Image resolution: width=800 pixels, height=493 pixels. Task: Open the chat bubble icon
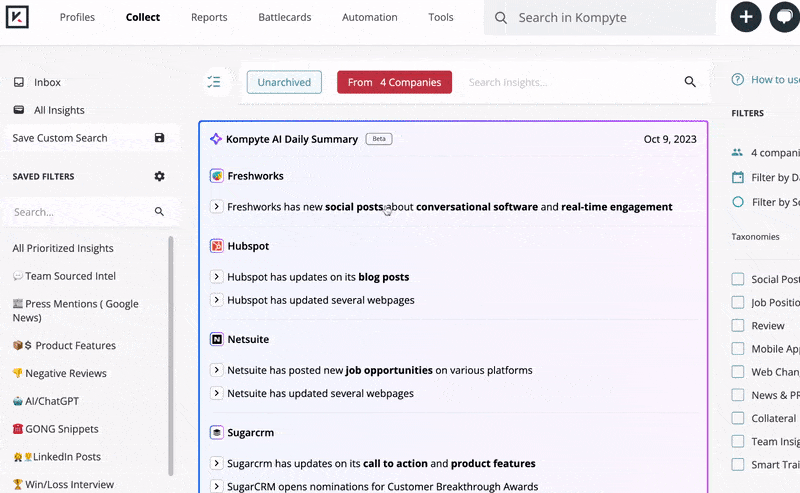click(x=785, y=17)
